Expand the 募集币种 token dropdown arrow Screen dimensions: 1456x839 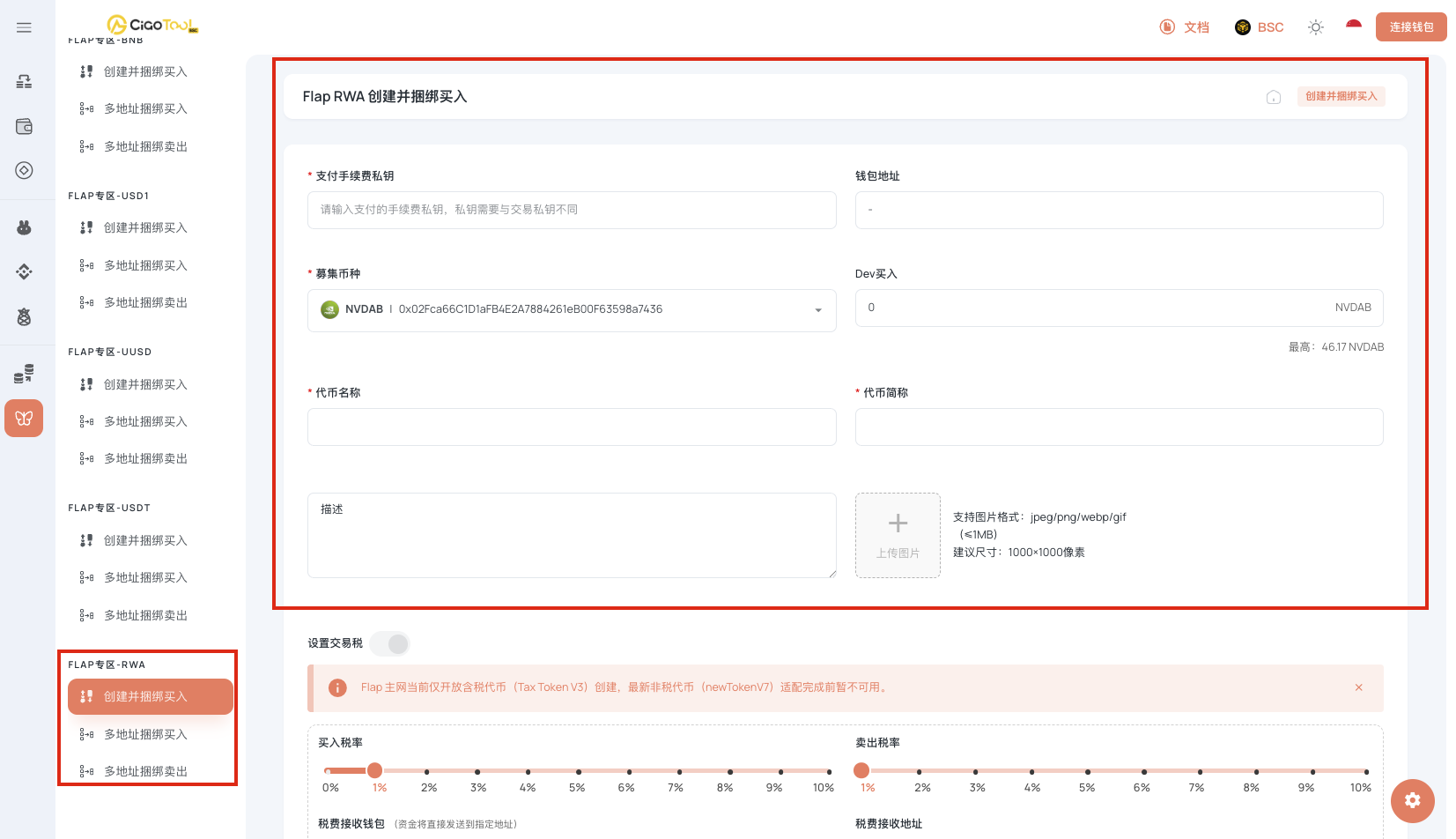[818, 310]
